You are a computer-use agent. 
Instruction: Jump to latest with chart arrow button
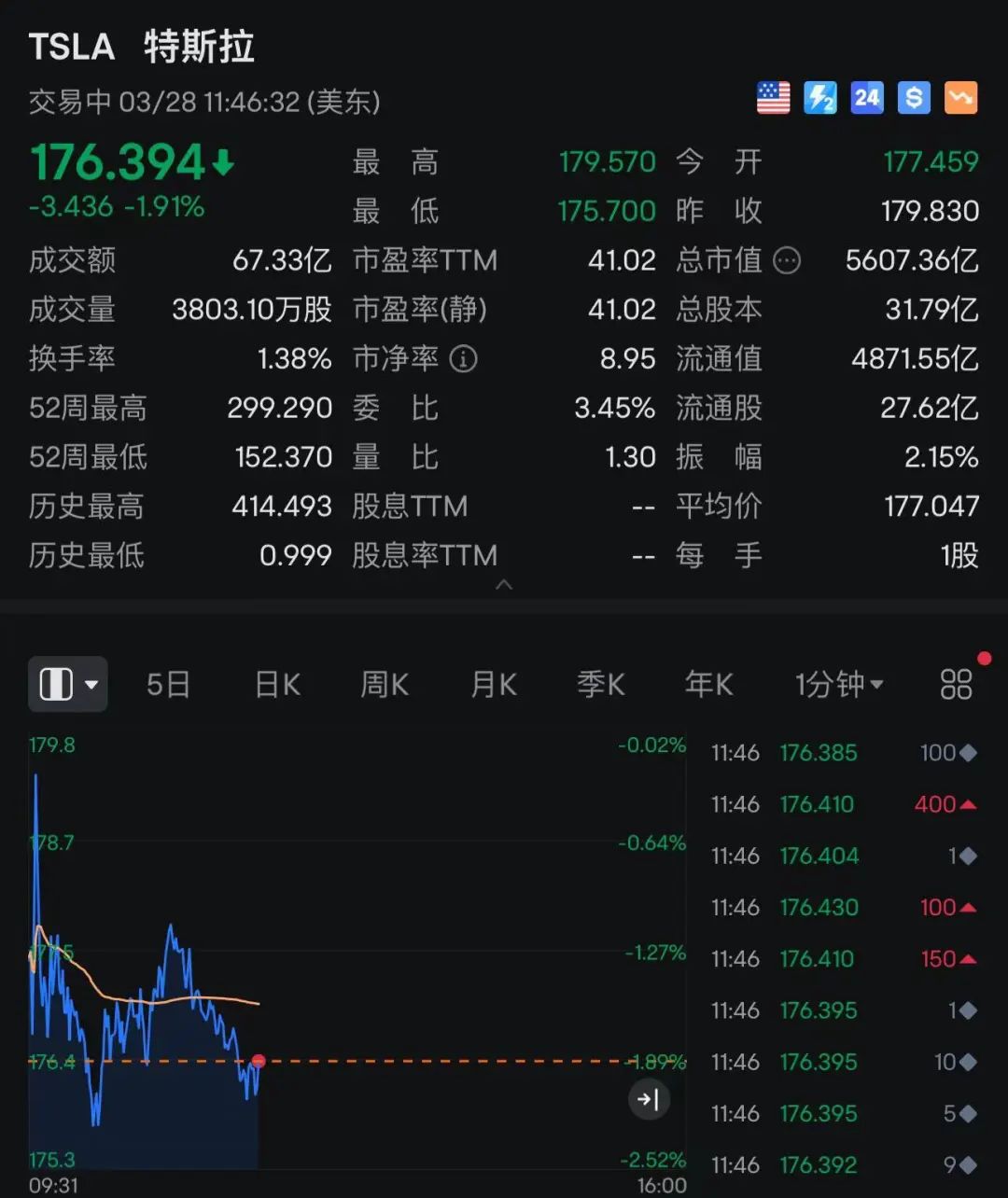click(648, 1100)
